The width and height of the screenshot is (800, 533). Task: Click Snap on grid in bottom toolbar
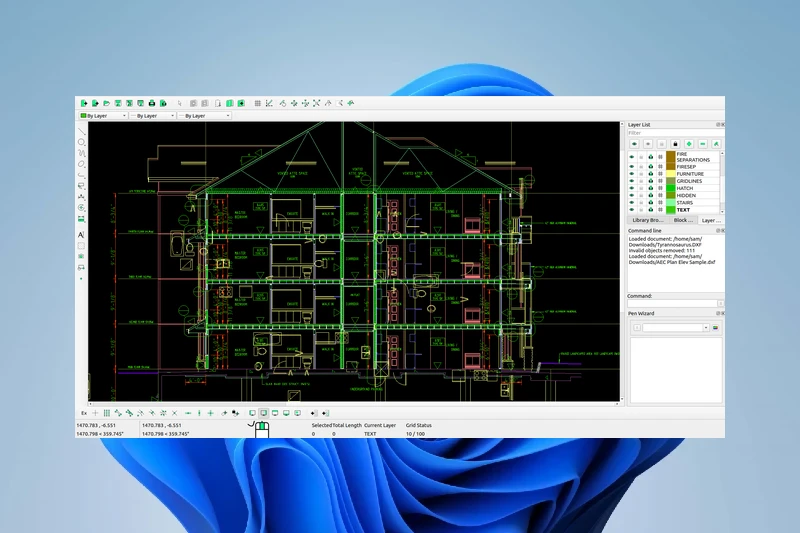107,413
